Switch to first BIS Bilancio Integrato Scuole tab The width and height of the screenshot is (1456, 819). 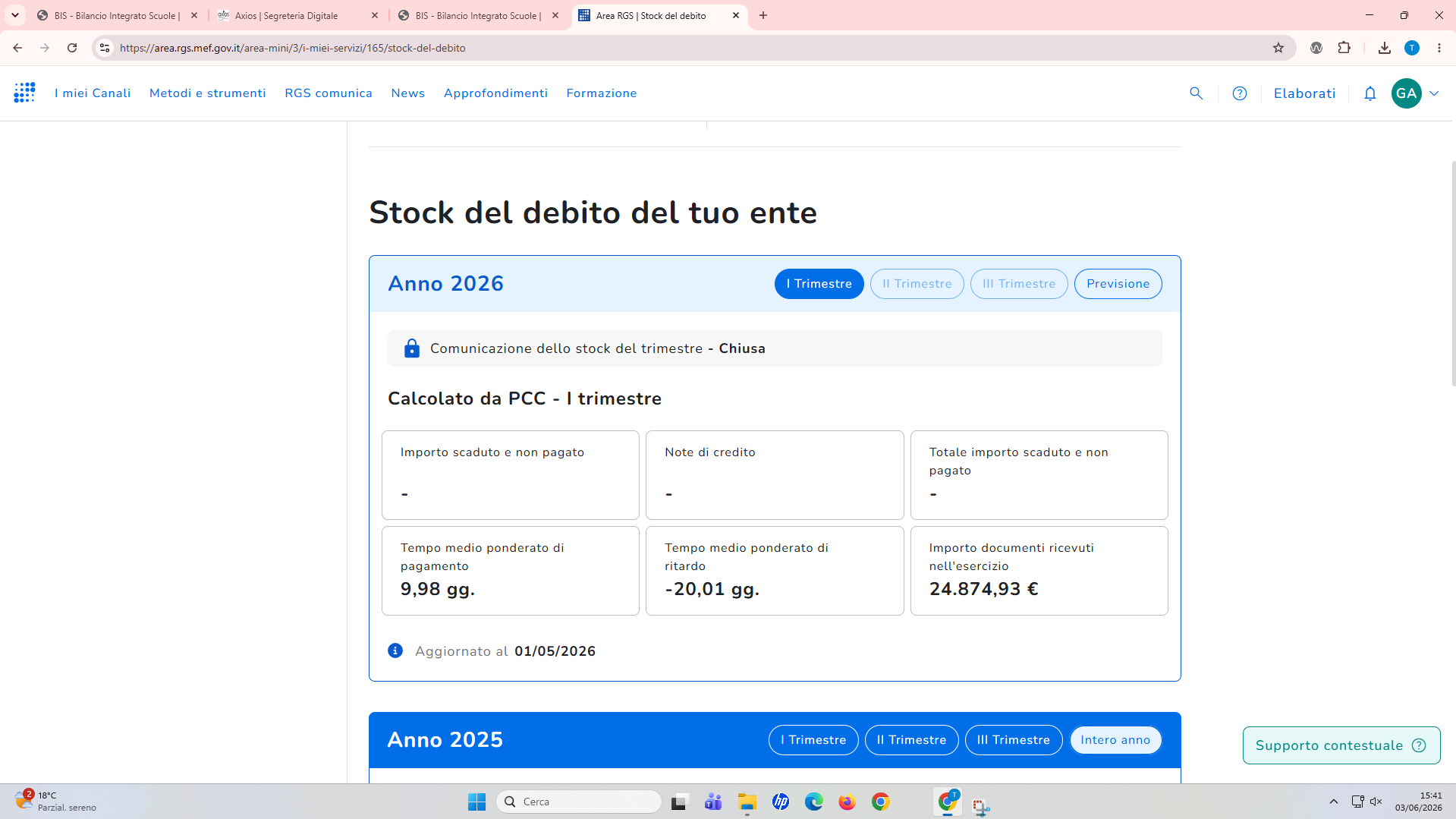coord(118,15)
